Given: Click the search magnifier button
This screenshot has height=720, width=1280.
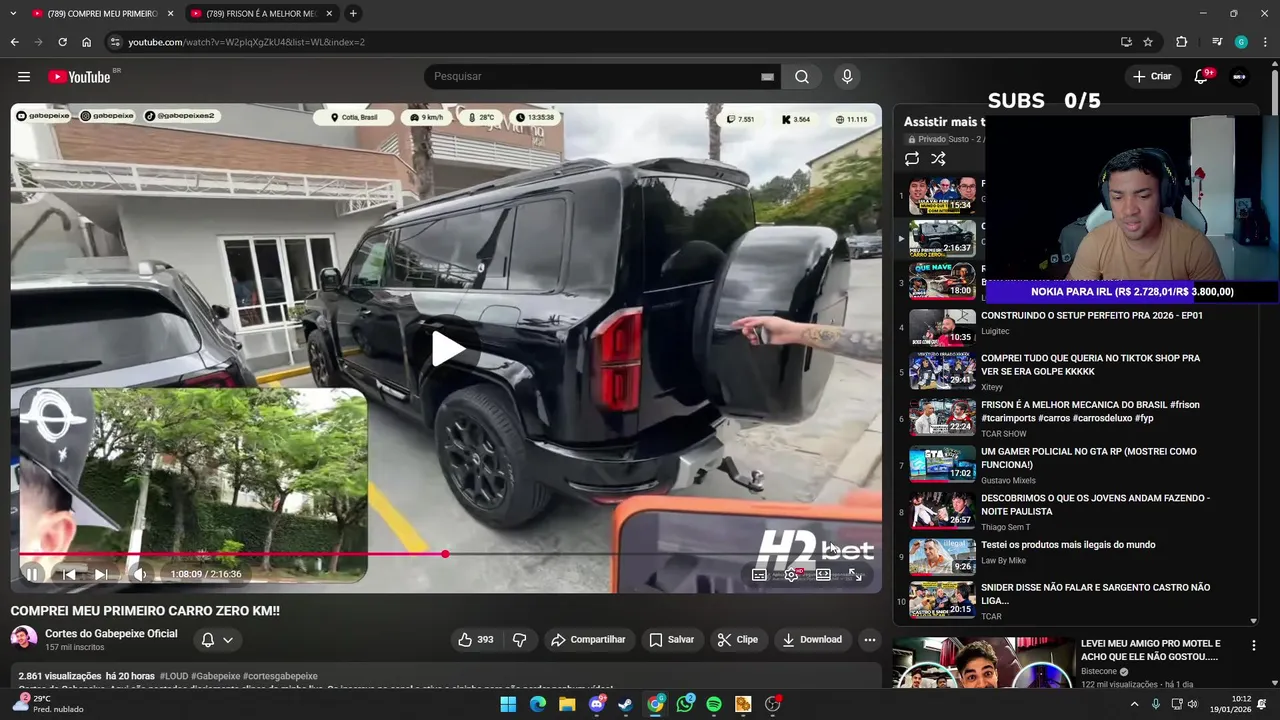Looking at the screenshot, I should pyautogui.click(x=802, y=77).
